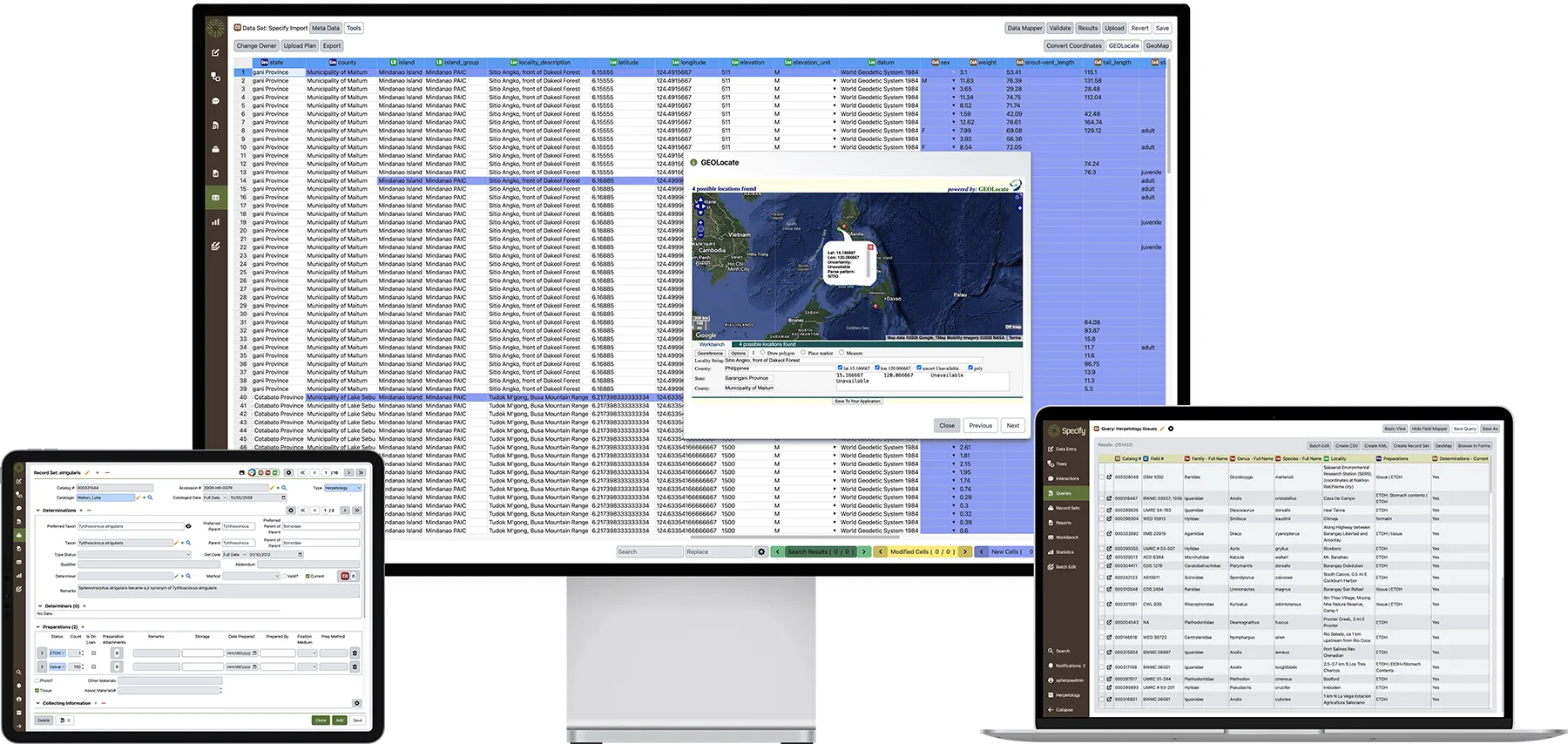Screen dimensions: 1568x744
Task: Click GeoMap button in workbench
Action: click(1157, 46)
